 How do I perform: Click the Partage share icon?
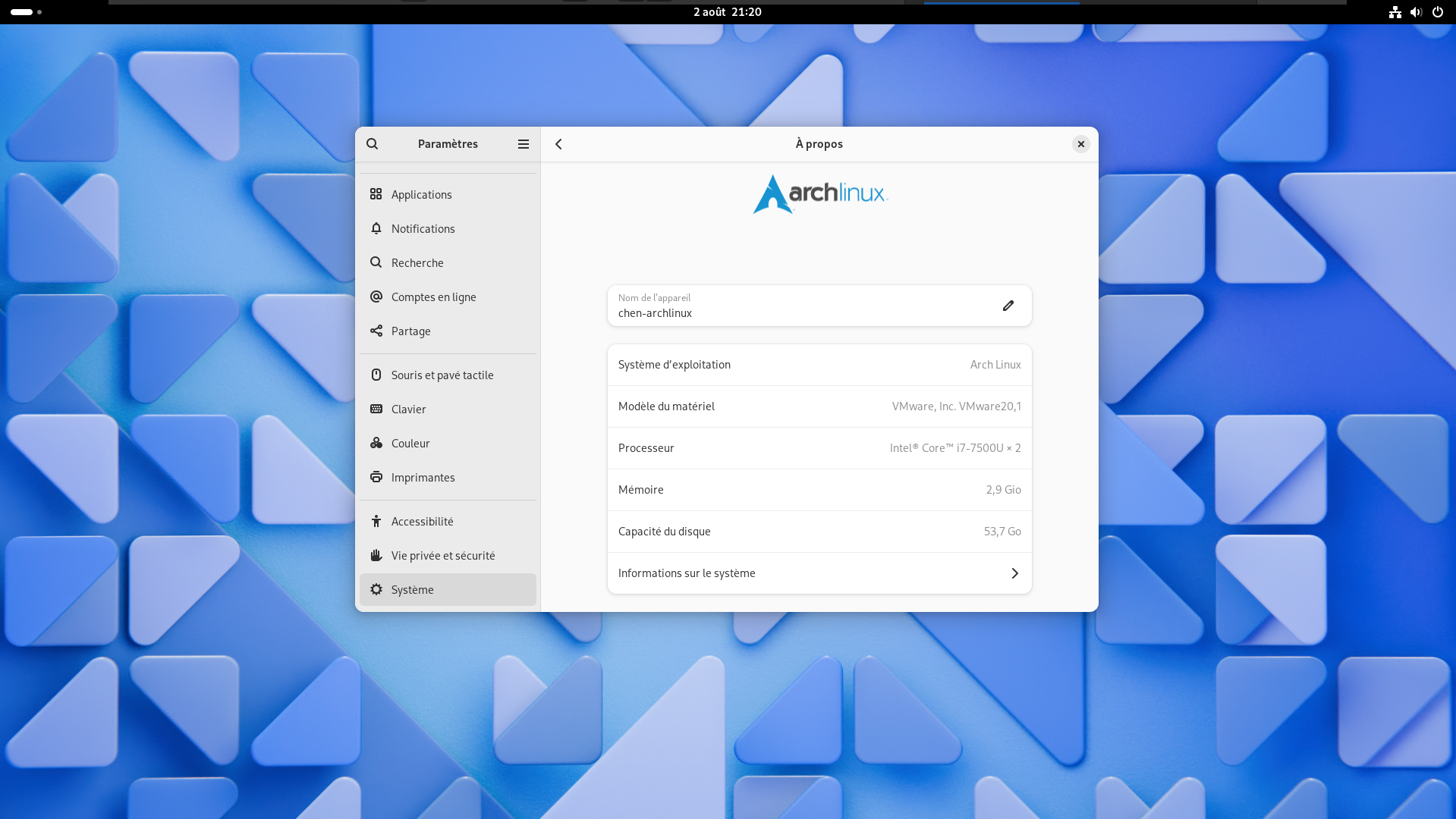pyautogui.click(x=376, y=331)
